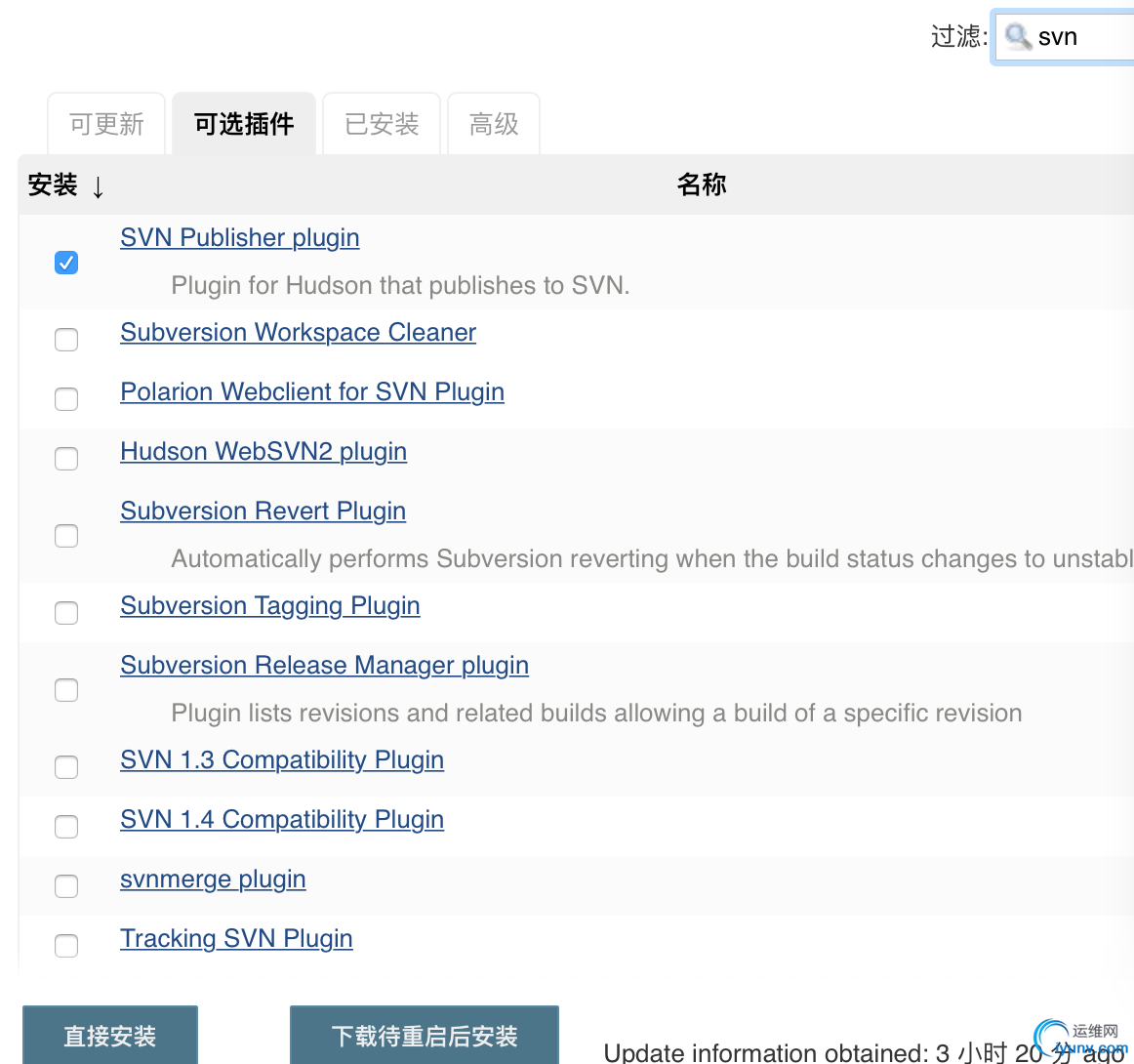Viewport: 1134px width, 1064px height.
Task: Focus the 过滤 filter input containing svn
Action: pyautogui.click(x=1065, y=36)
